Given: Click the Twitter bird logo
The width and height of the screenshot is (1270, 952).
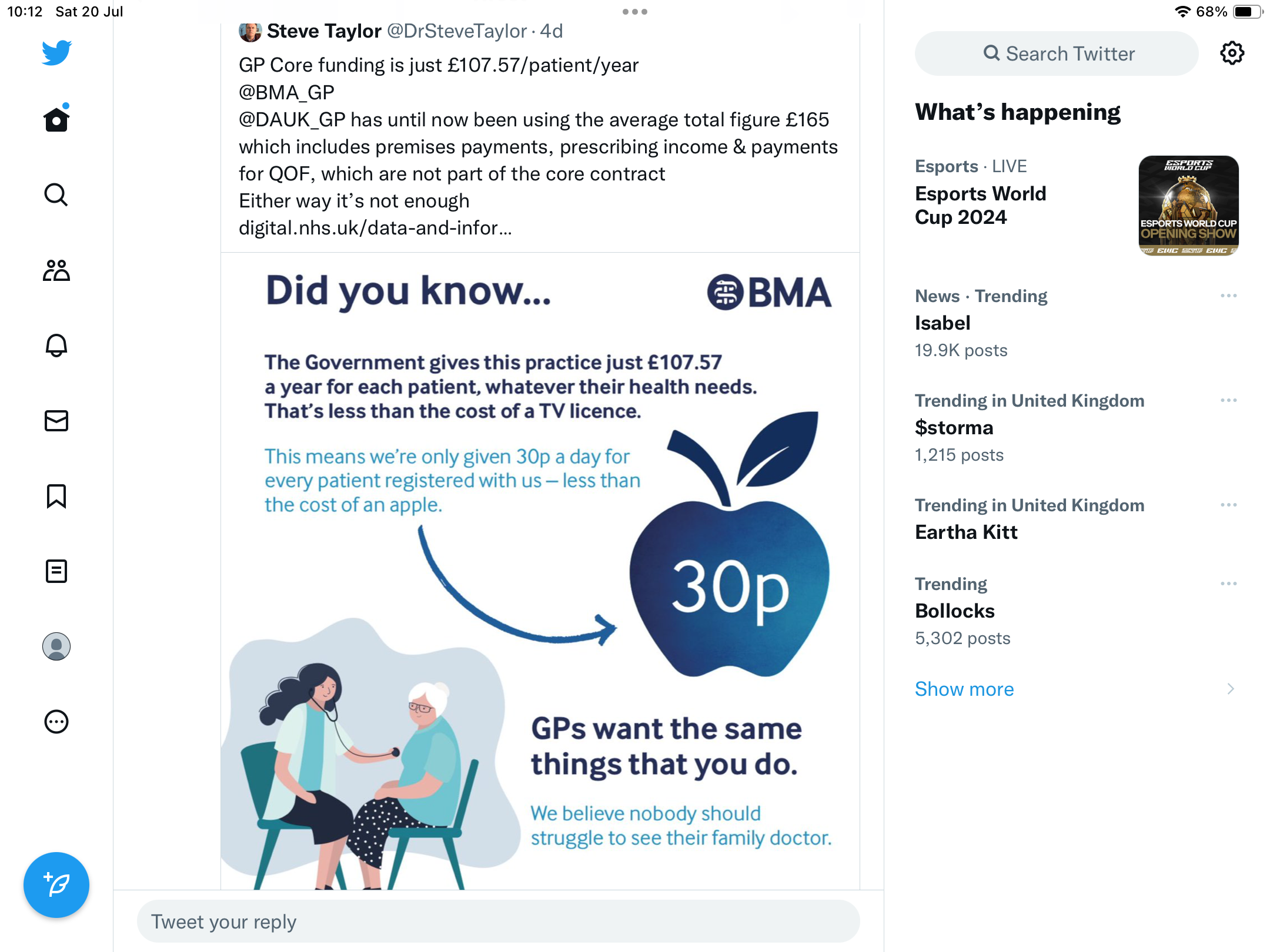Looking at the screenshot, I should pos(56,53).
